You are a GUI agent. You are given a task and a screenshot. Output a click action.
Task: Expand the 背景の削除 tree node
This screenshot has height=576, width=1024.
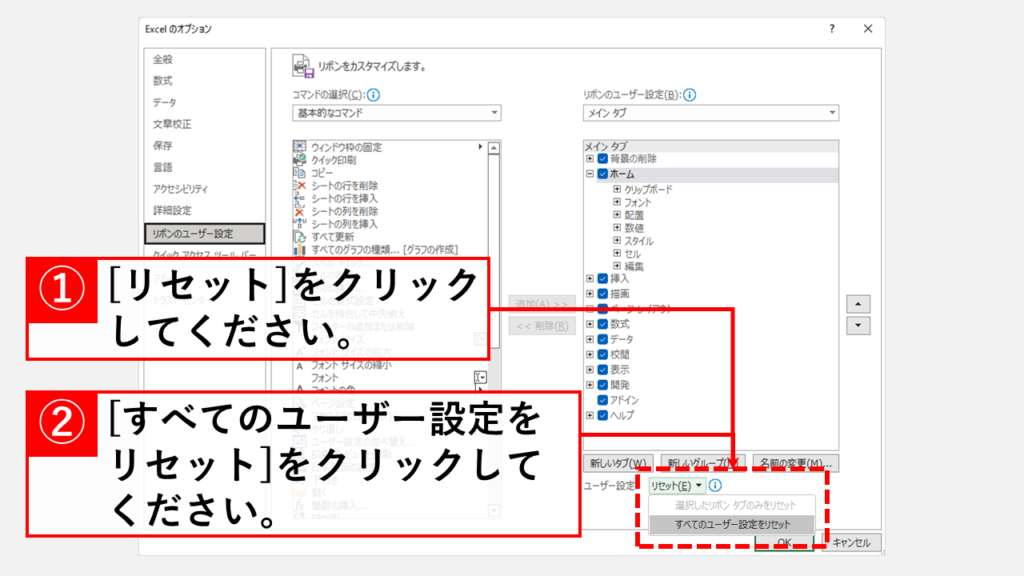[590, 159]
